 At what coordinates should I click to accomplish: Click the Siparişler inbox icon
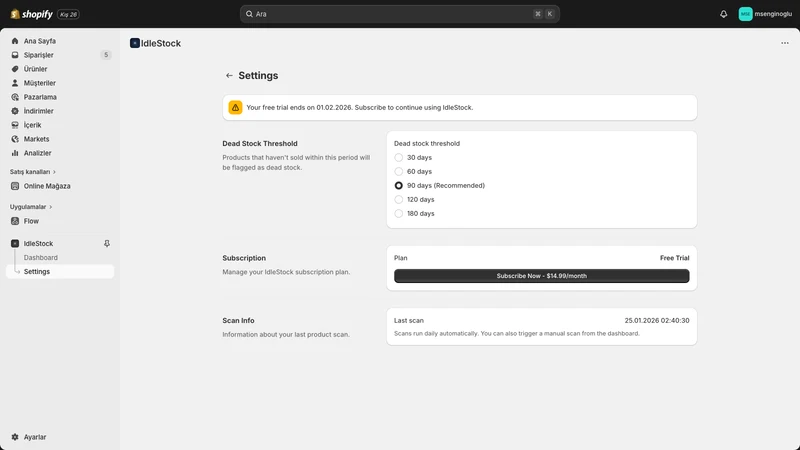coord(15,55)
